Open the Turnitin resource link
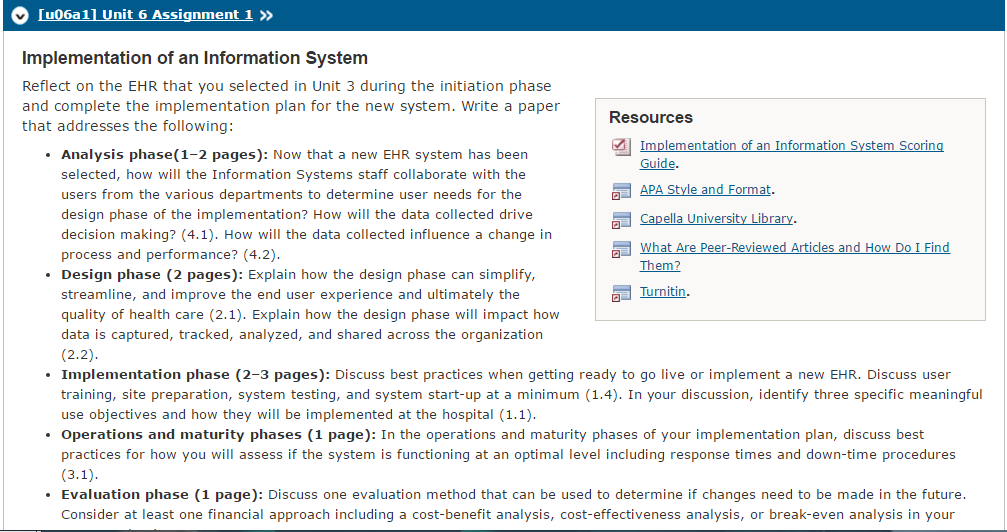The image size is (1007, 532). pos(663,292)
